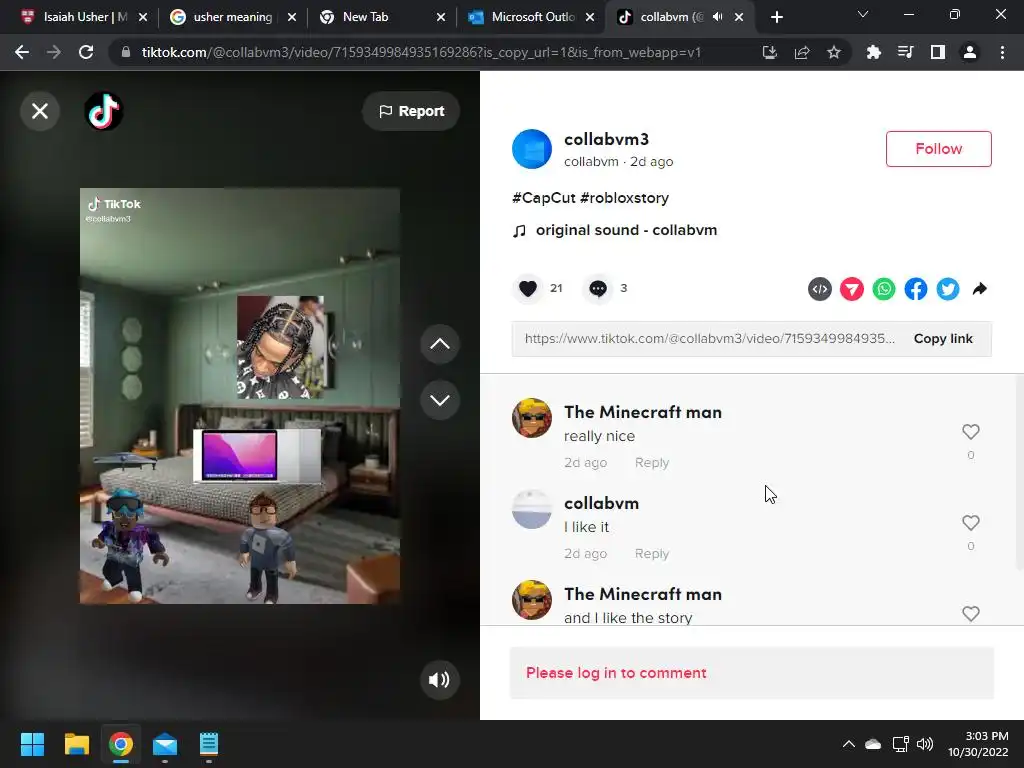Click the video player to pause
This screenshot has width=1024, height=768.
coord(240,396)
